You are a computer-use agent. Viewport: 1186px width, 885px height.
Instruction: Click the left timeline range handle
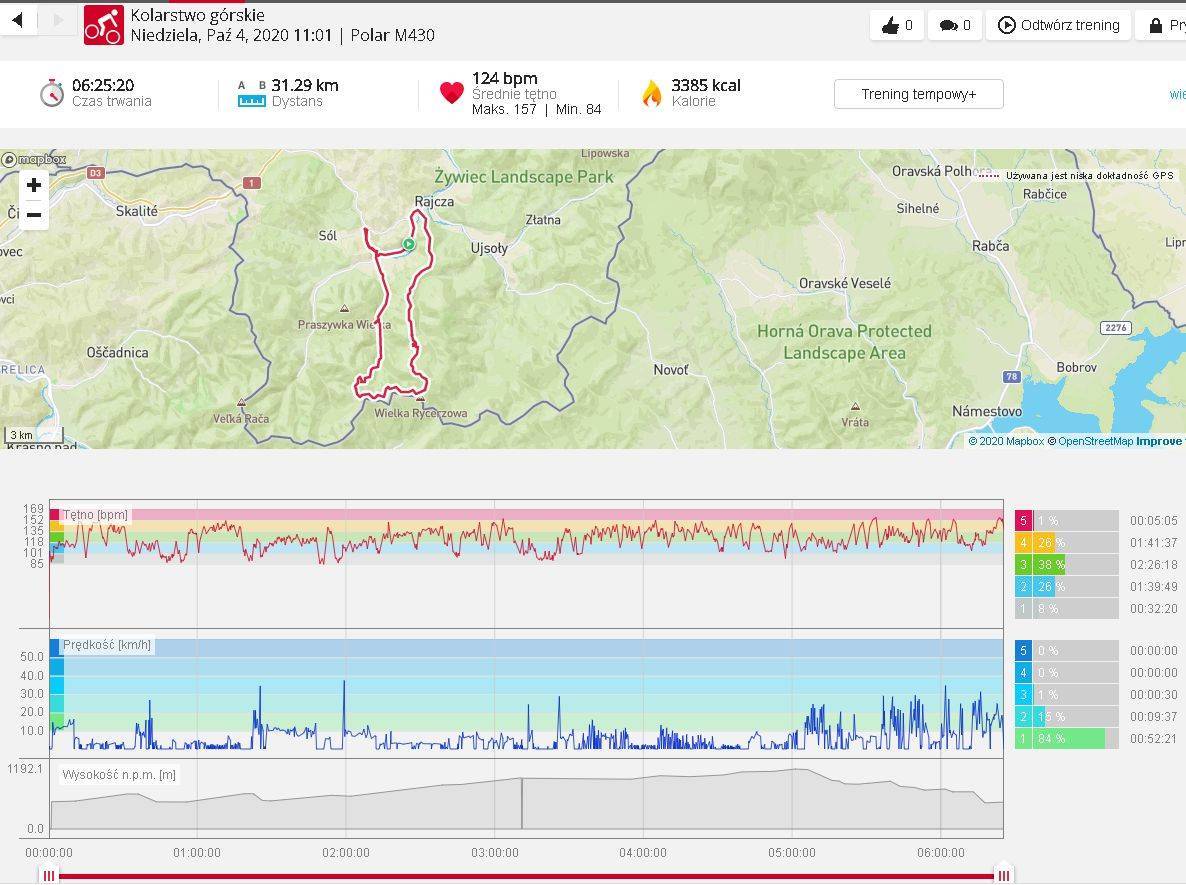point(49,876)
